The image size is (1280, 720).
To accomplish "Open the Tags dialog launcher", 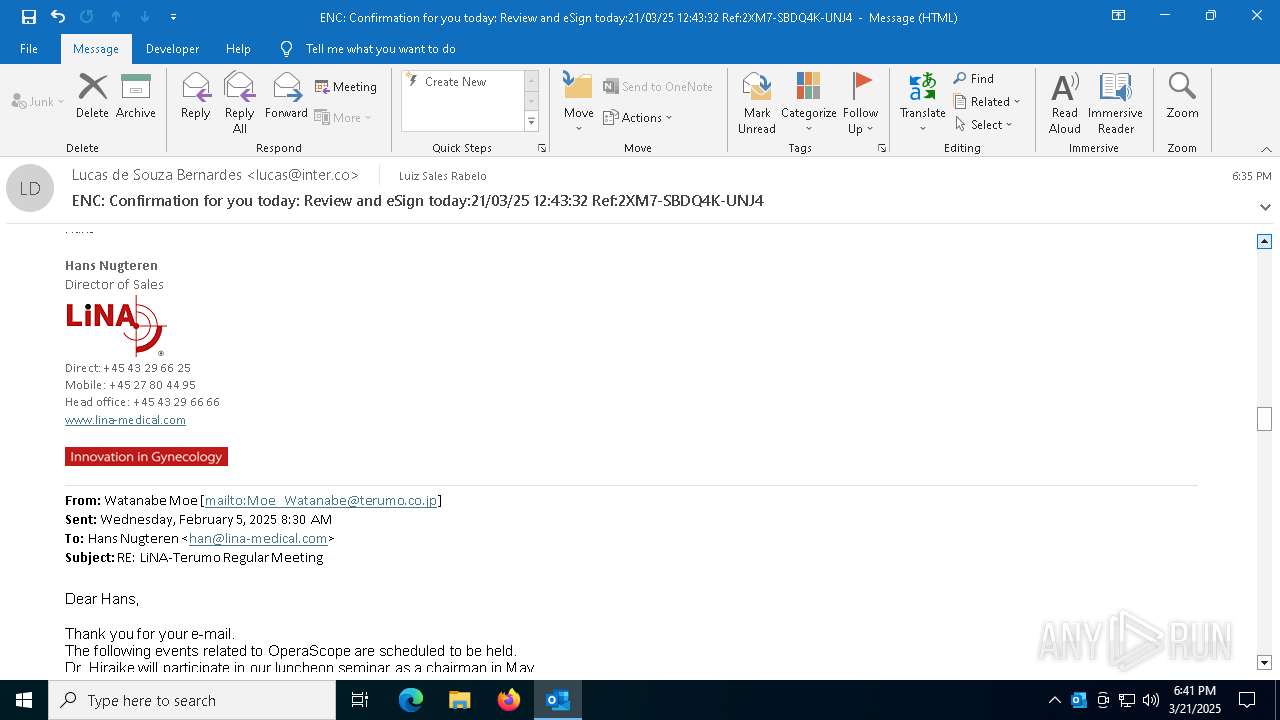I will (x=882, y=148).
